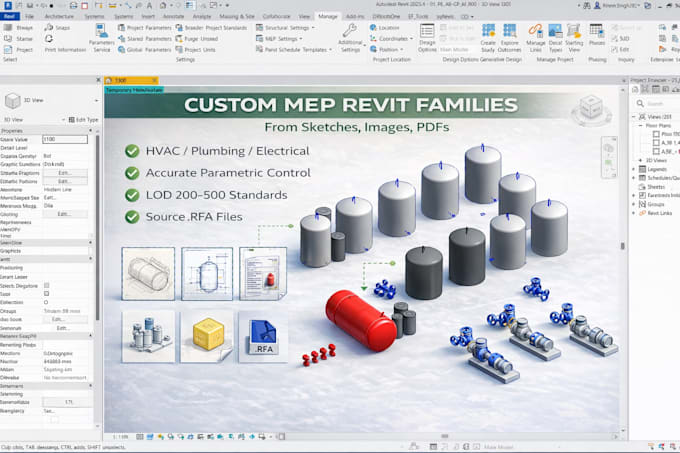Screen dimensions: 680x453
Task: Run the Purge Unused command
Action: click(196, 39)
